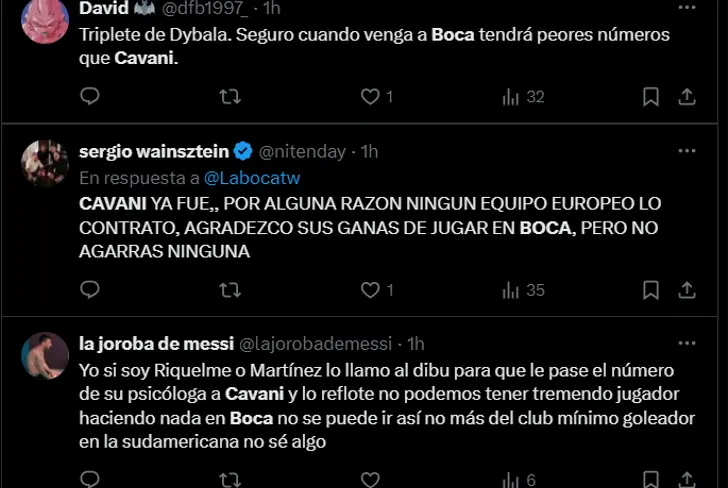Bookmark David's tweet
This screenshot has width=728, height=488.
[650, 97]
